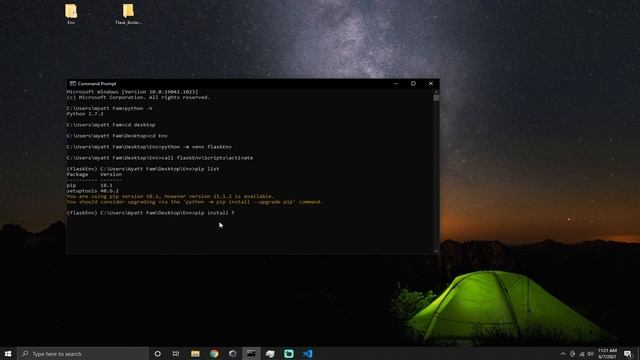The height and width of the screenshot is (360, 640).
Task: Click the Command Prompt scrollbar down arrow
Action: [436, 251]
